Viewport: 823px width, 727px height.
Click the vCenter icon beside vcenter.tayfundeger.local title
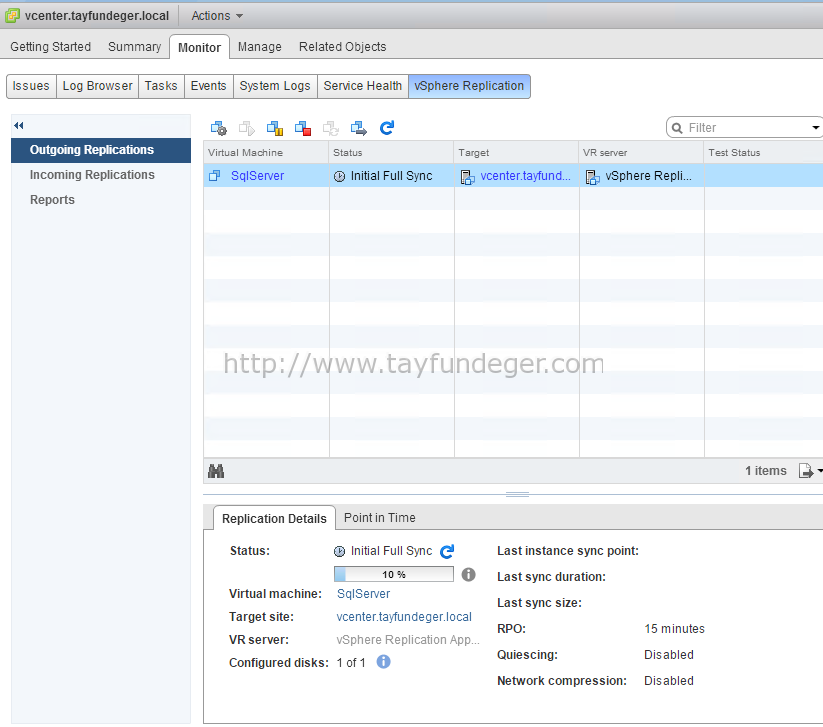click(x=12, y=16)
